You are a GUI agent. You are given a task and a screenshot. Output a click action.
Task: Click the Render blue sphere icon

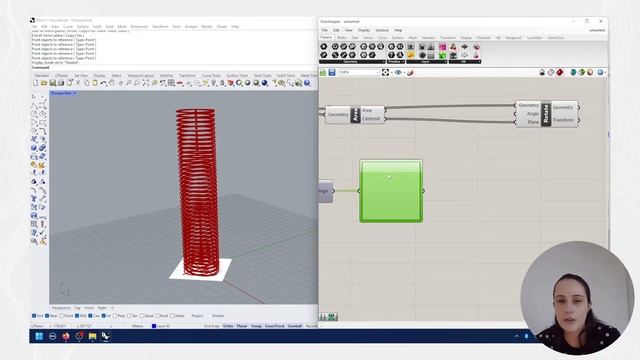pyautogui.click(x=264, y=83)
